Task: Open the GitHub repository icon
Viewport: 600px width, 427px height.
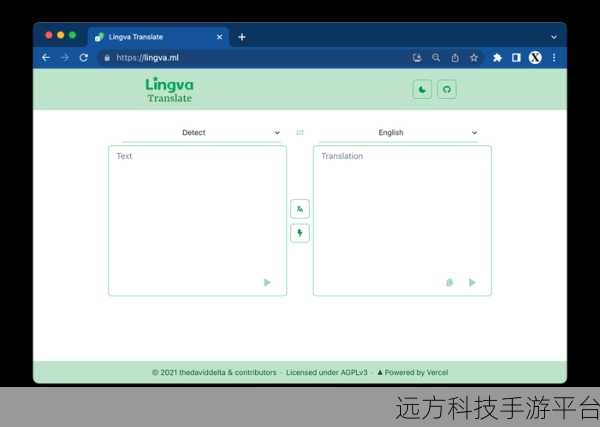Action: coord(447,90)
